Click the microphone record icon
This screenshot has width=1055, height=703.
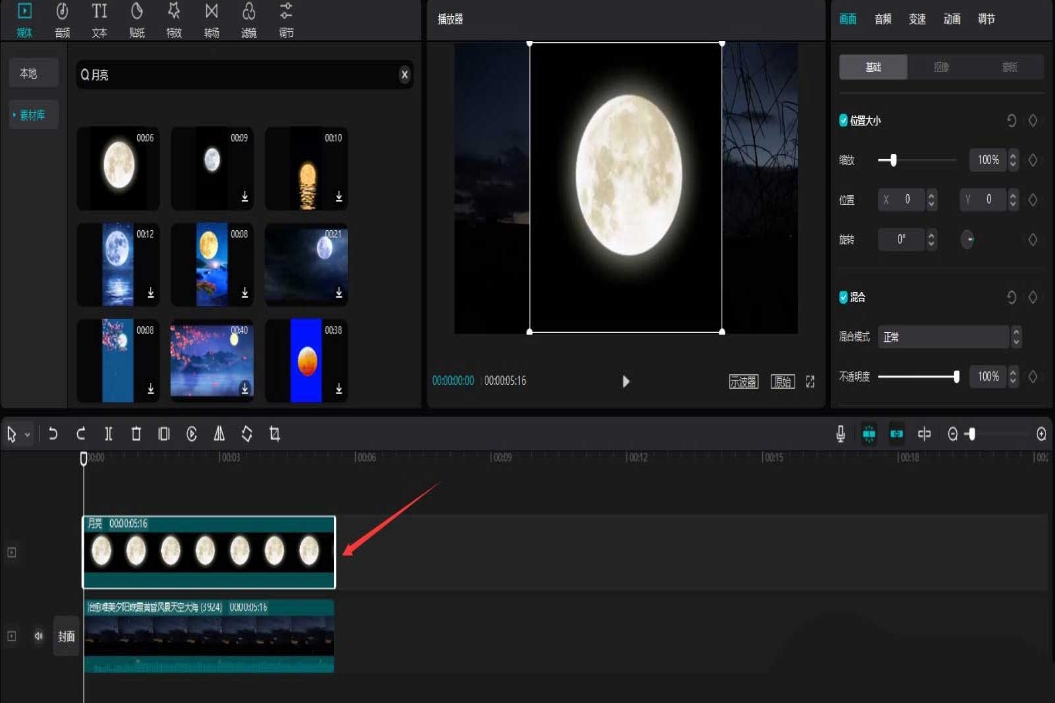(x=841, y=434)
